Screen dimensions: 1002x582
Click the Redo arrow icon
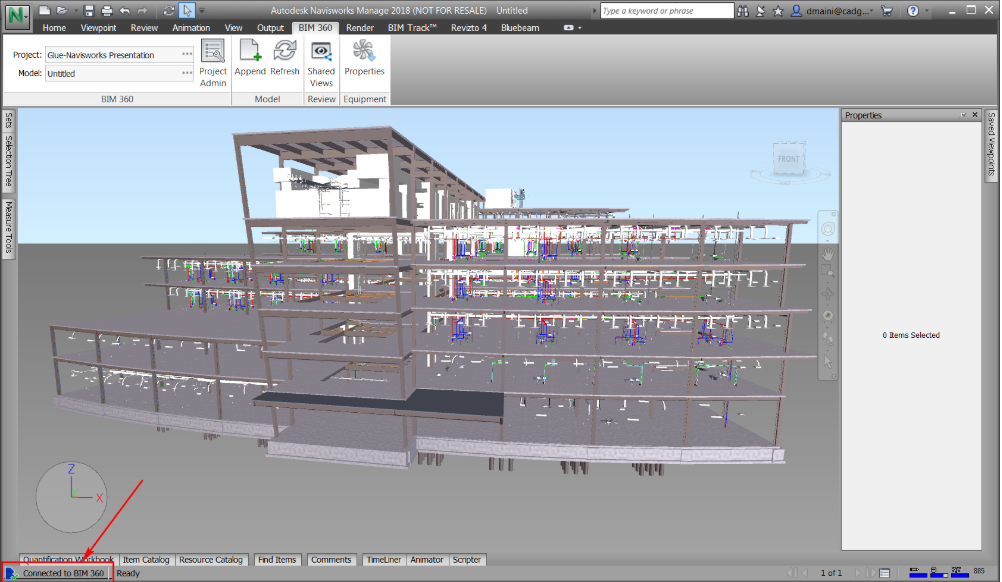coord(143,10)
